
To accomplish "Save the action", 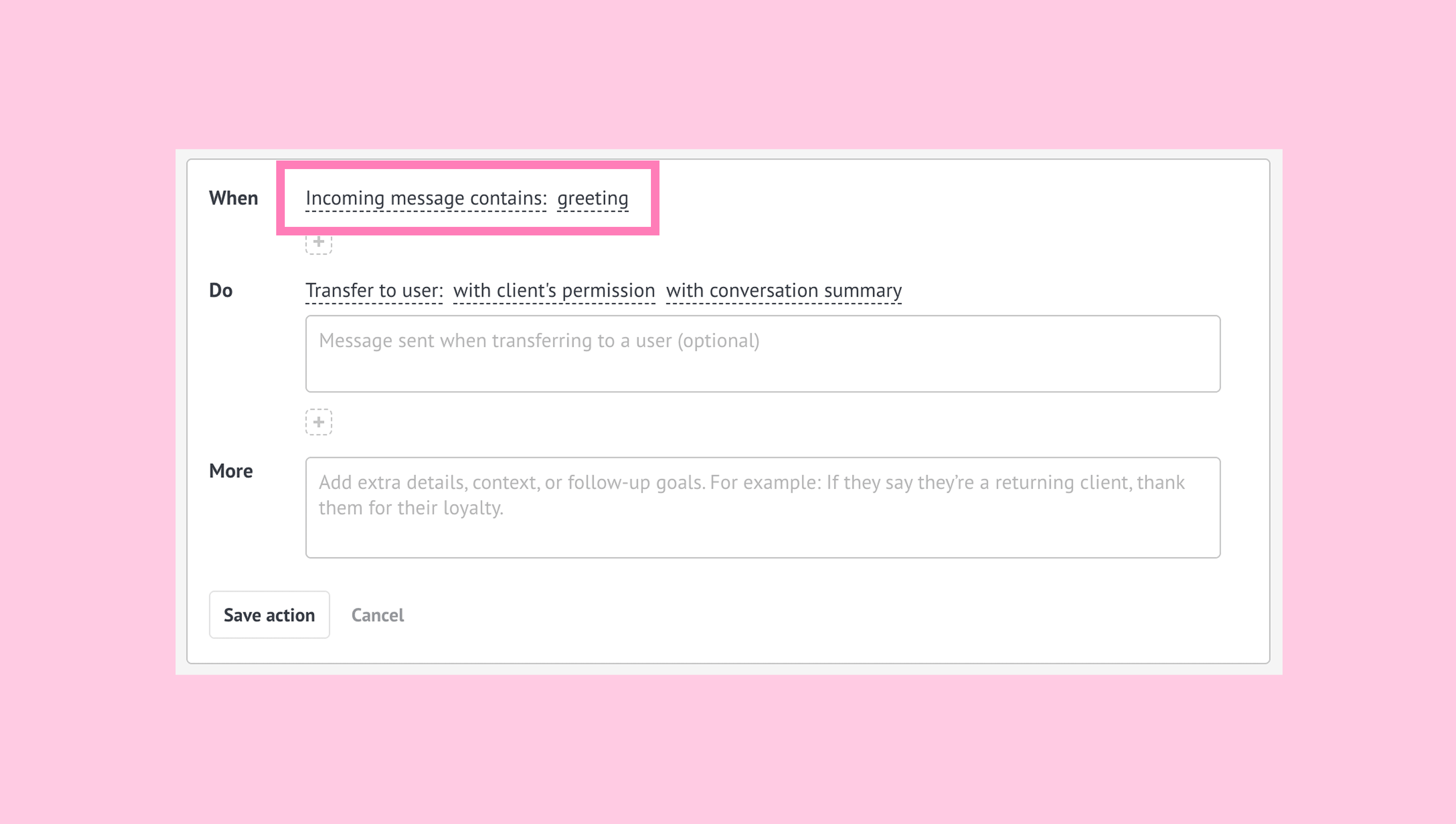I will point(269,615).
